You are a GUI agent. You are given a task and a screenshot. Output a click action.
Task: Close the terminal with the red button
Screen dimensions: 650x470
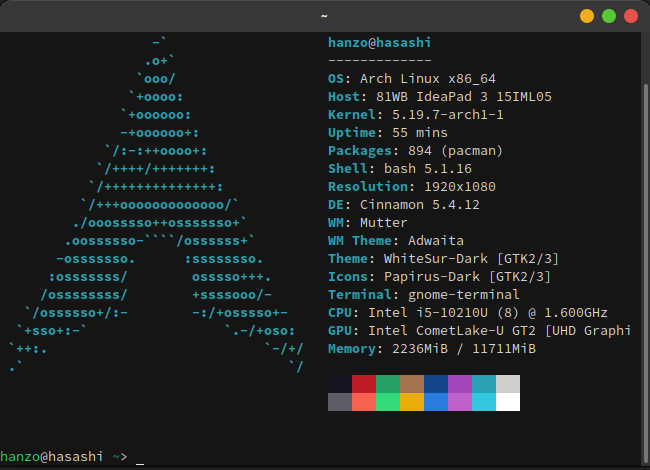pos(631,16)
